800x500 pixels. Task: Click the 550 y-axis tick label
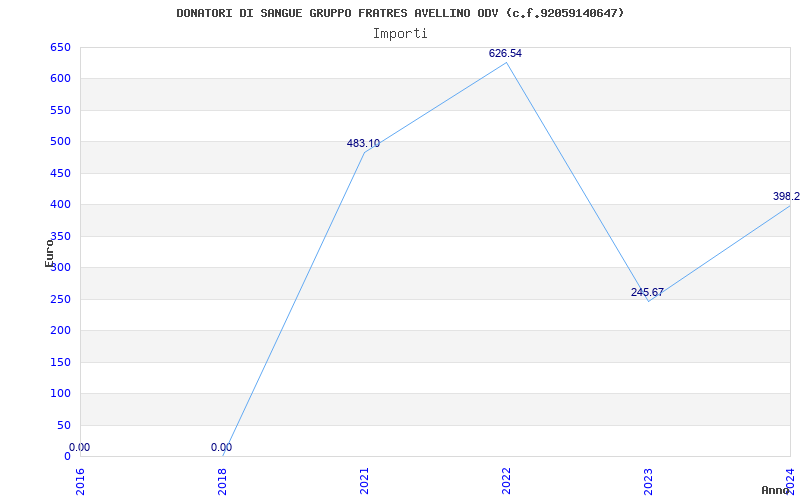(x=60, y=111)
